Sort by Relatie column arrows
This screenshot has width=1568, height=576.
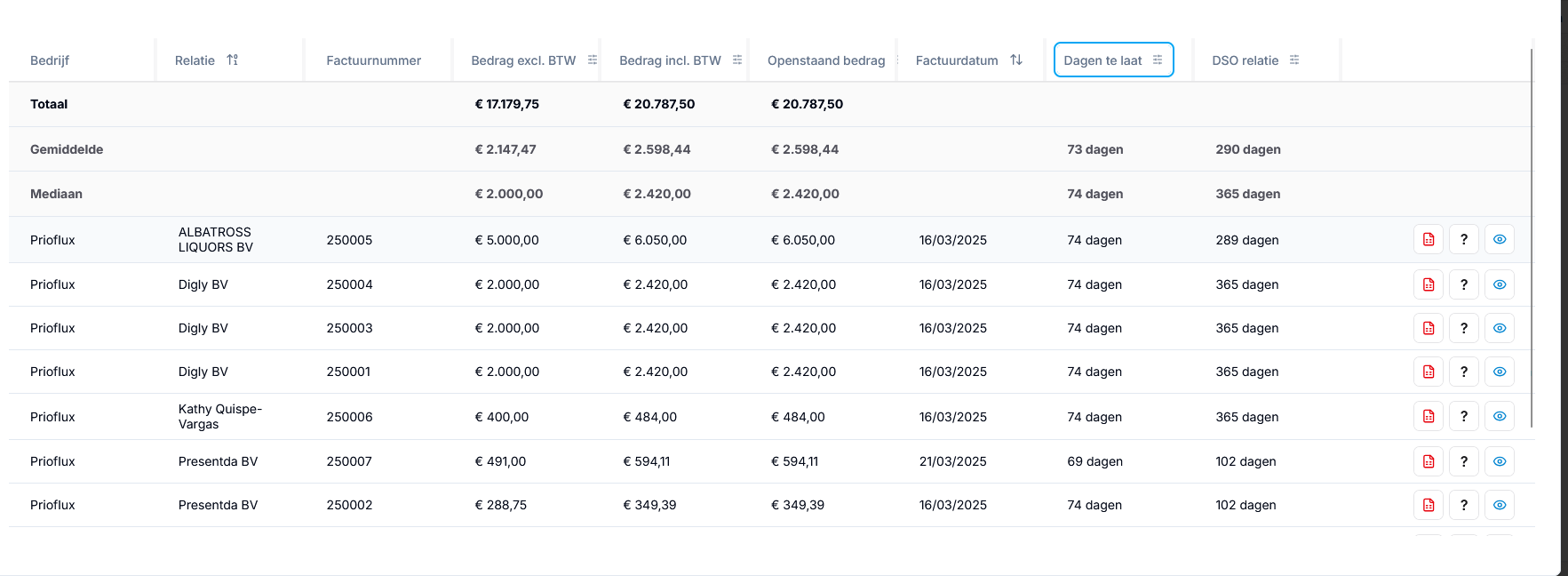point(233,60)
